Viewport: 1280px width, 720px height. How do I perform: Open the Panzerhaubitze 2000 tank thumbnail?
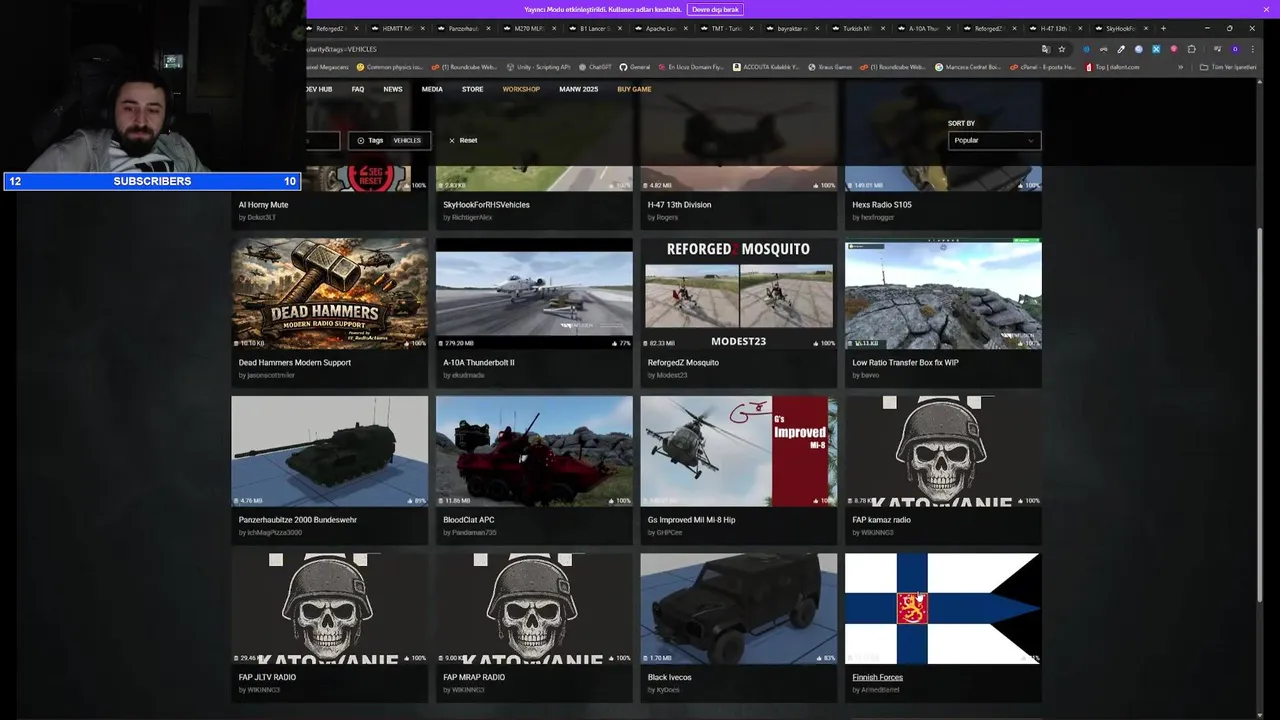tap(329, 451)
